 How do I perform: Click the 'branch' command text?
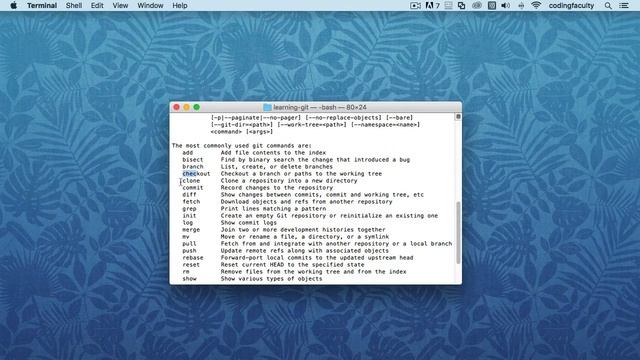(x=193, y=167)
